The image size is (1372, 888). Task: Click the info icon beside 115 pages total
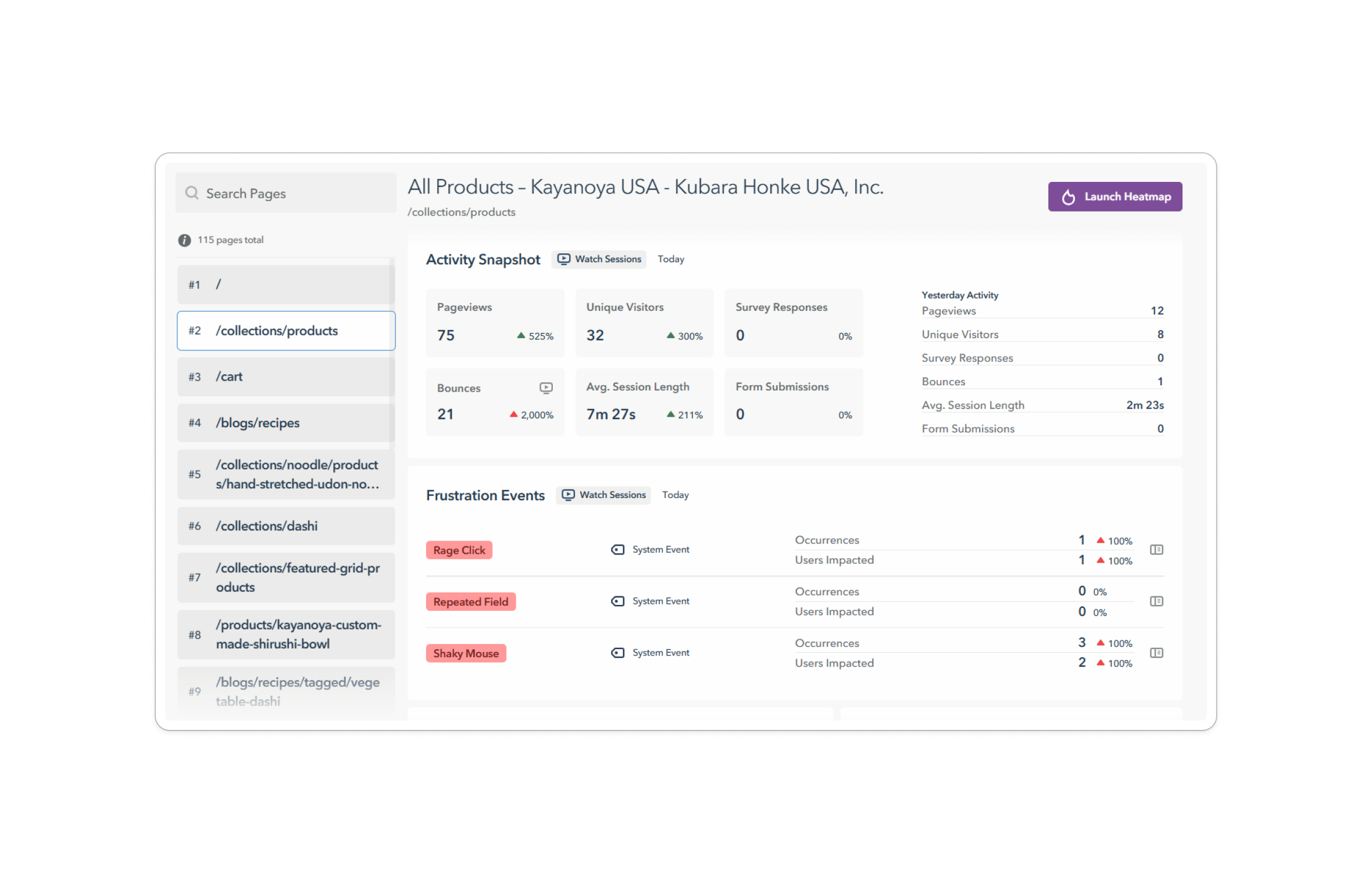pos(184,240)
